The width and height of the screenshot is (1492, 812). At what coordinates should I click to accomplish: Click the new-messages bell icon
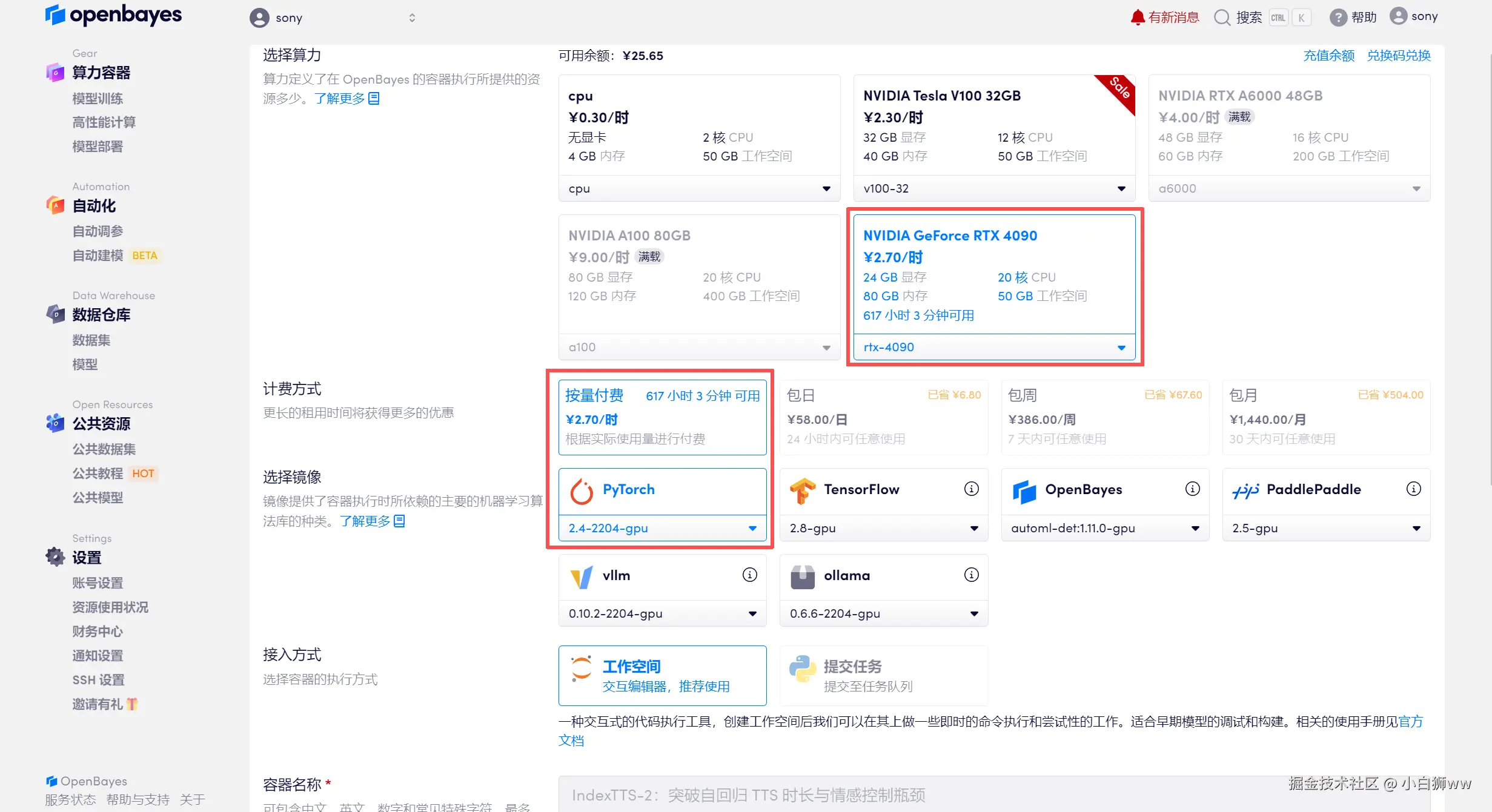[1137, 17]
